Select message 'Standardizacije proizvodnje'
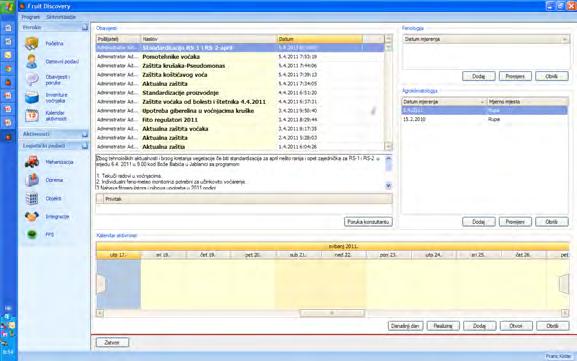The width and height of the screenshot is (577, 361). (240, 93)
